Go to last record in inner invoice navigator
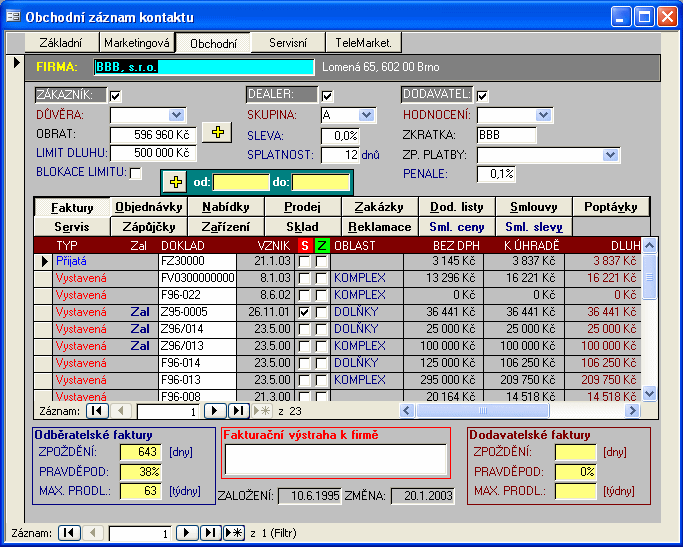 pos(238,411)
